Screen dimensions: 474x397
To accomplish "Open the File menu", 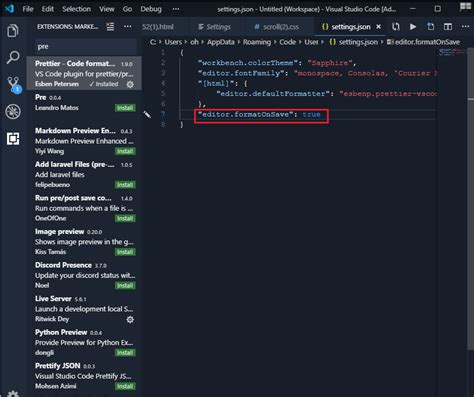I will tap(28, 9).
